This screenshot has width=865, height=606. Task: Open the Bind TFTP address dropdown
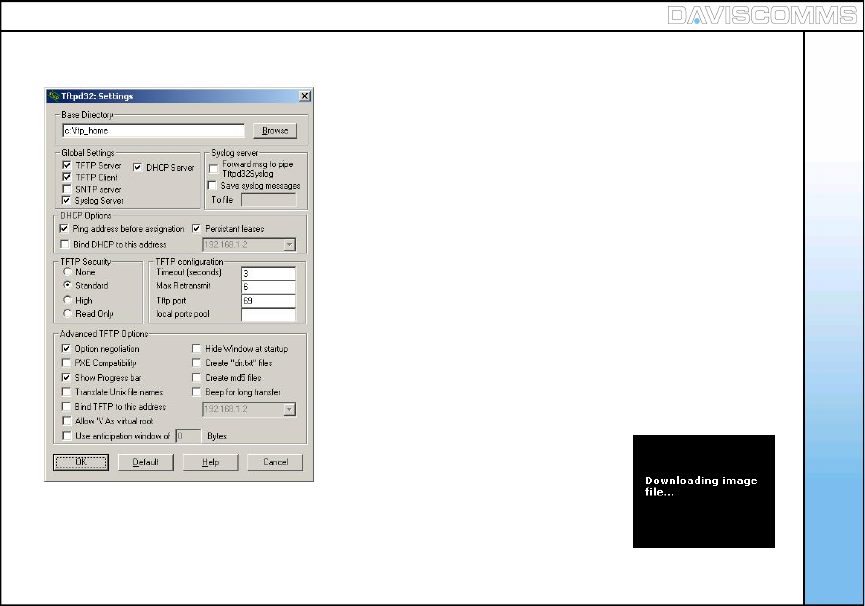pos(289,408)
